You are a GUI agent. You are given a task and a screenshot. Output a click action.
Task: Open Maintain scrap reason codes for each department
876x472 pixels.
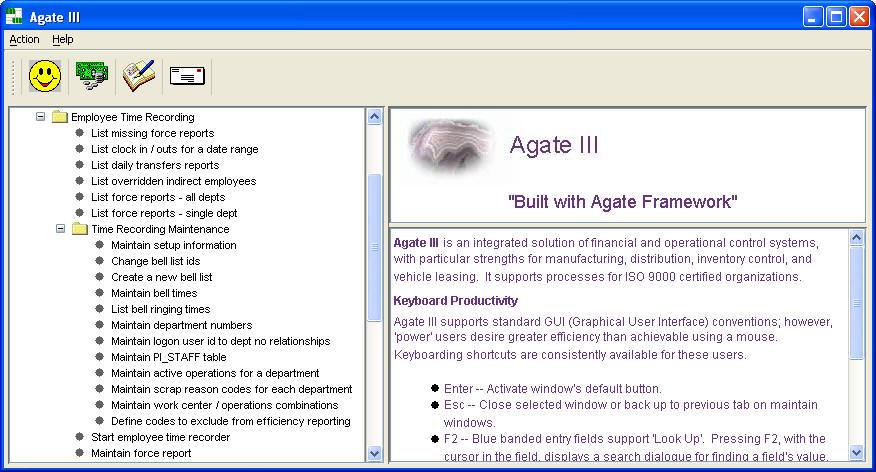pos(231,389)
